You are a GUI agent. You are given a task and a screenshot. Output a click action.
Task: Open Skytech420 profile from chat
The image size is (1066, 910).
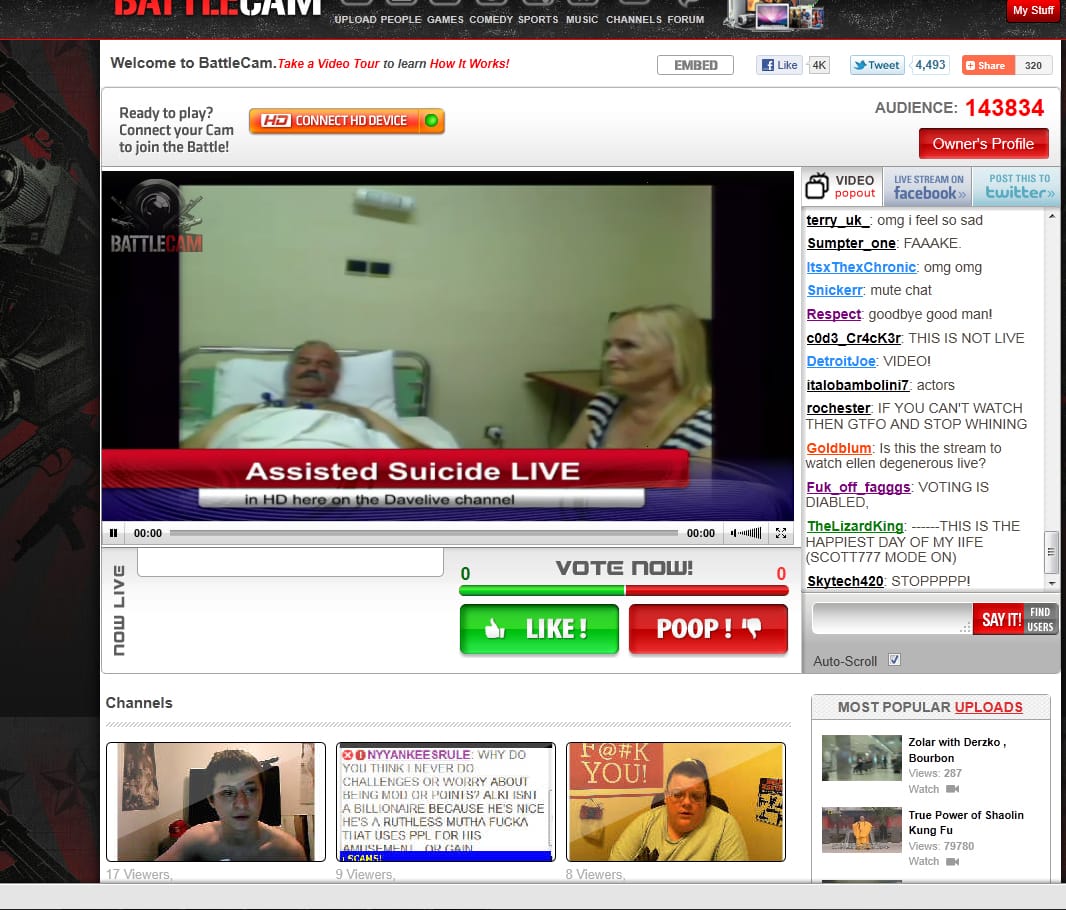845,581
